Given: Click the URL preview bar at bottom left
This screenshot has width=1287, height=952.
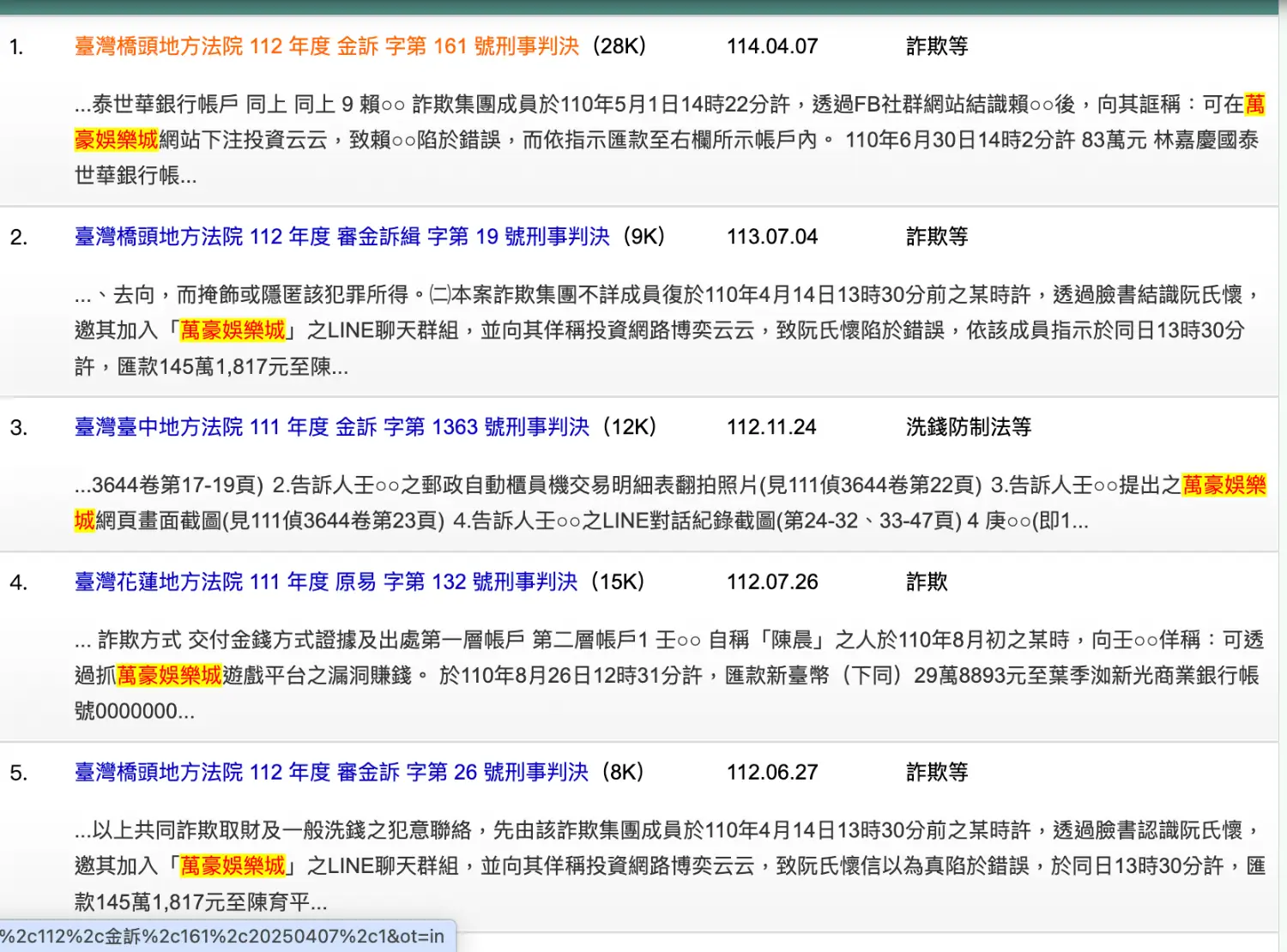Looking at the screenshot, I should [223, 937].
